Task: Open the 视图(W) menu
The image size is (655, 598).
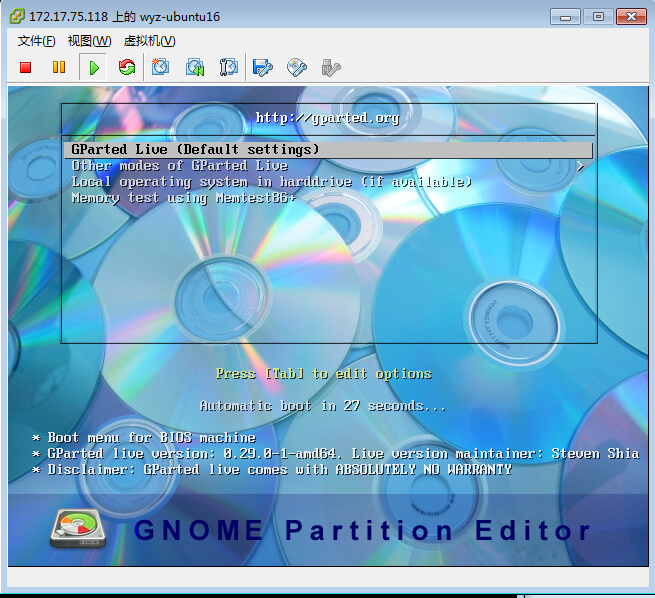Action: pos(89,41)
